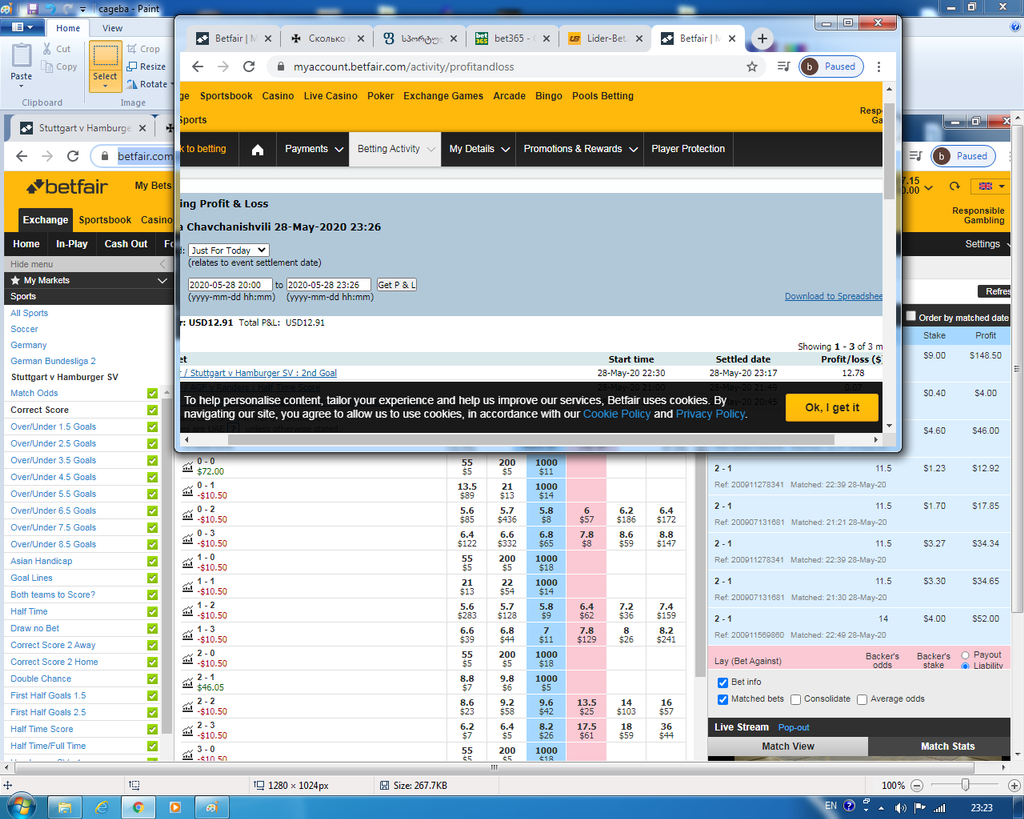This screenshot has height=819, width=1024.
Task: Toggle the Asian Handicap market checkbox
Action: pos(152,561)
